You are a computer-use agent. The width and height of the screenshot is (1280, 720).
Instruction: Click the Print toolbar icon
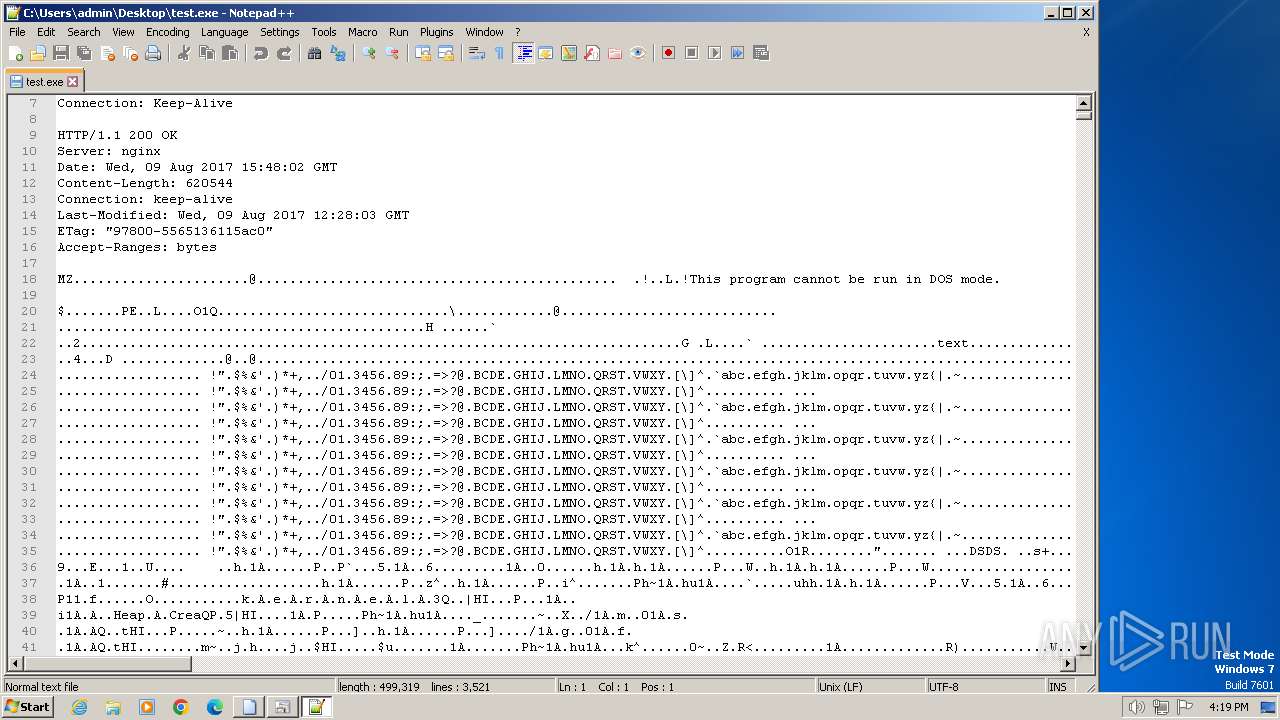point(153,53)
